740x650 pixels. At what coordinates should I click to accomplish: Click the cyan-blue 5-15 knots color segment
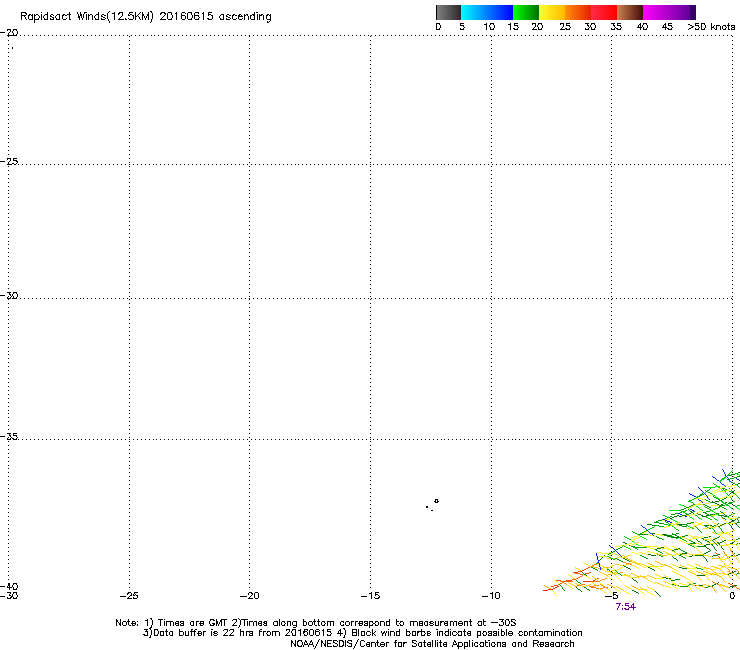(487, 12)
